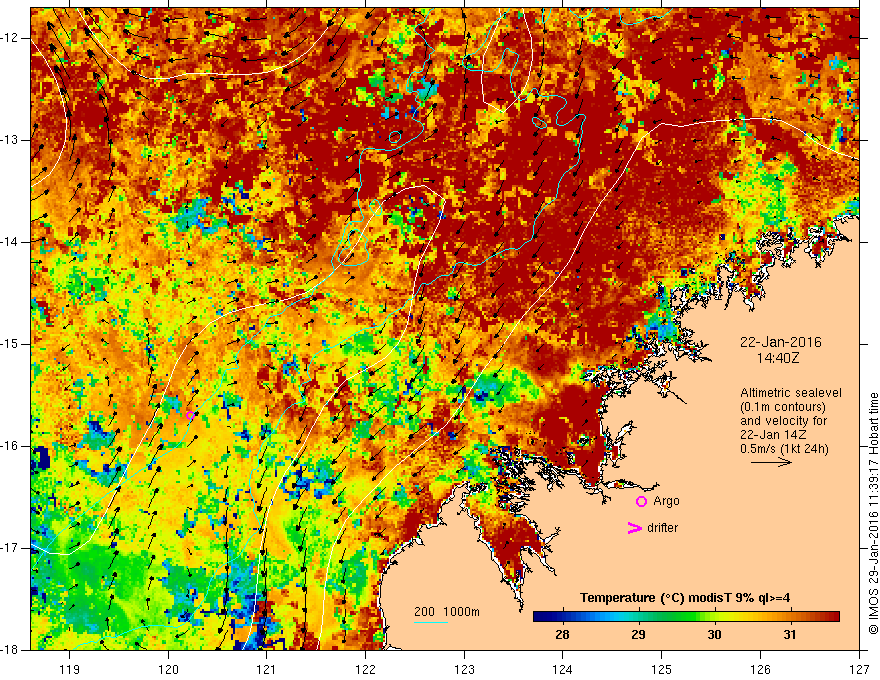Click the latitude axis label '-16'
The width and height of the screenshot is (880, 680).
coord(10,446)
